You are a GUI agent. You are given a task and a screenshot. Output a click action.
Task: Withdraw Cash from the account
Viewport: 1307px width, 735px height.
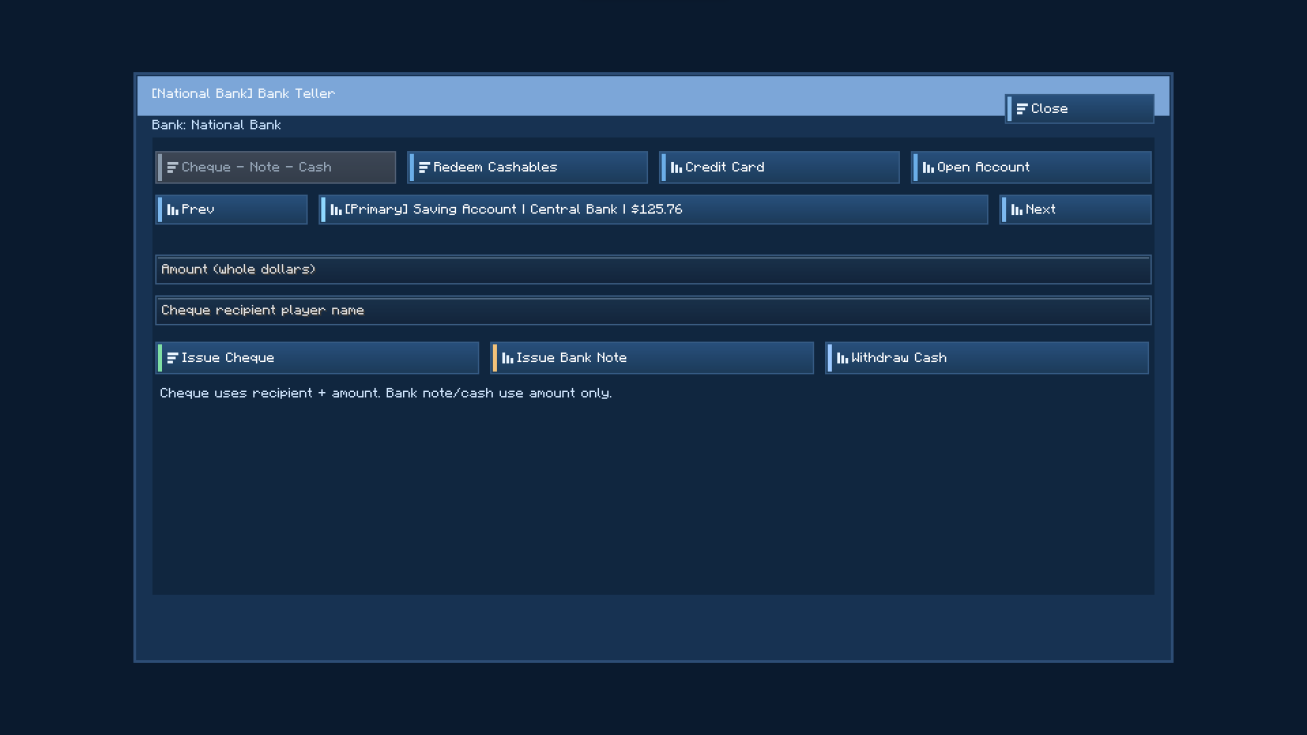pyautogui.click(x=988, y=358)
